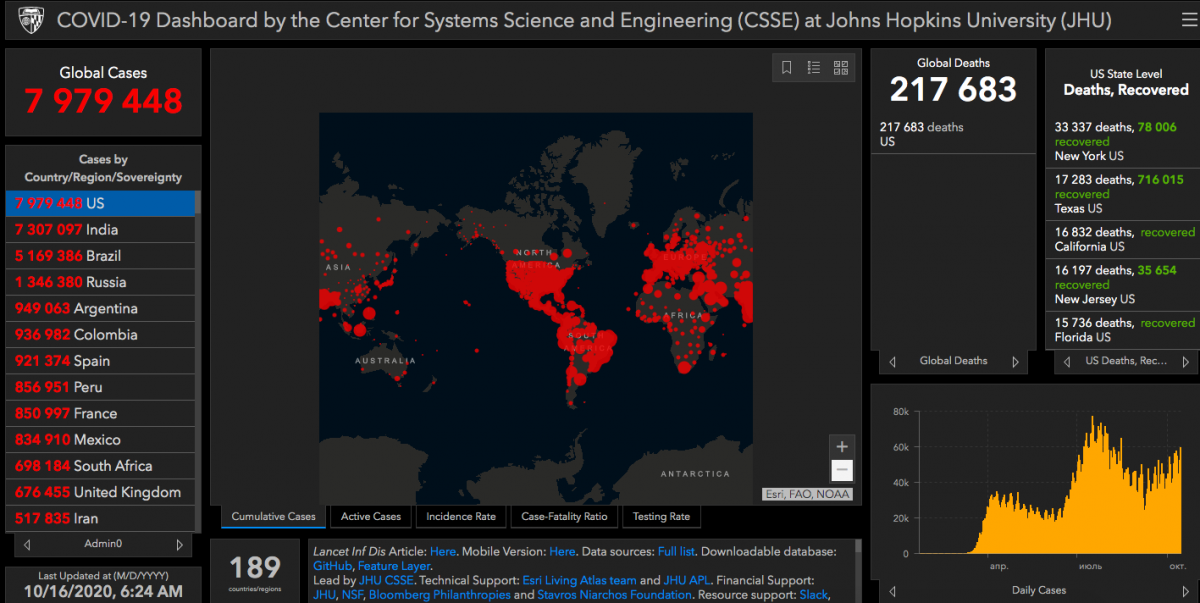Open the Mobile Version 'Here' link

click(562, 551)
